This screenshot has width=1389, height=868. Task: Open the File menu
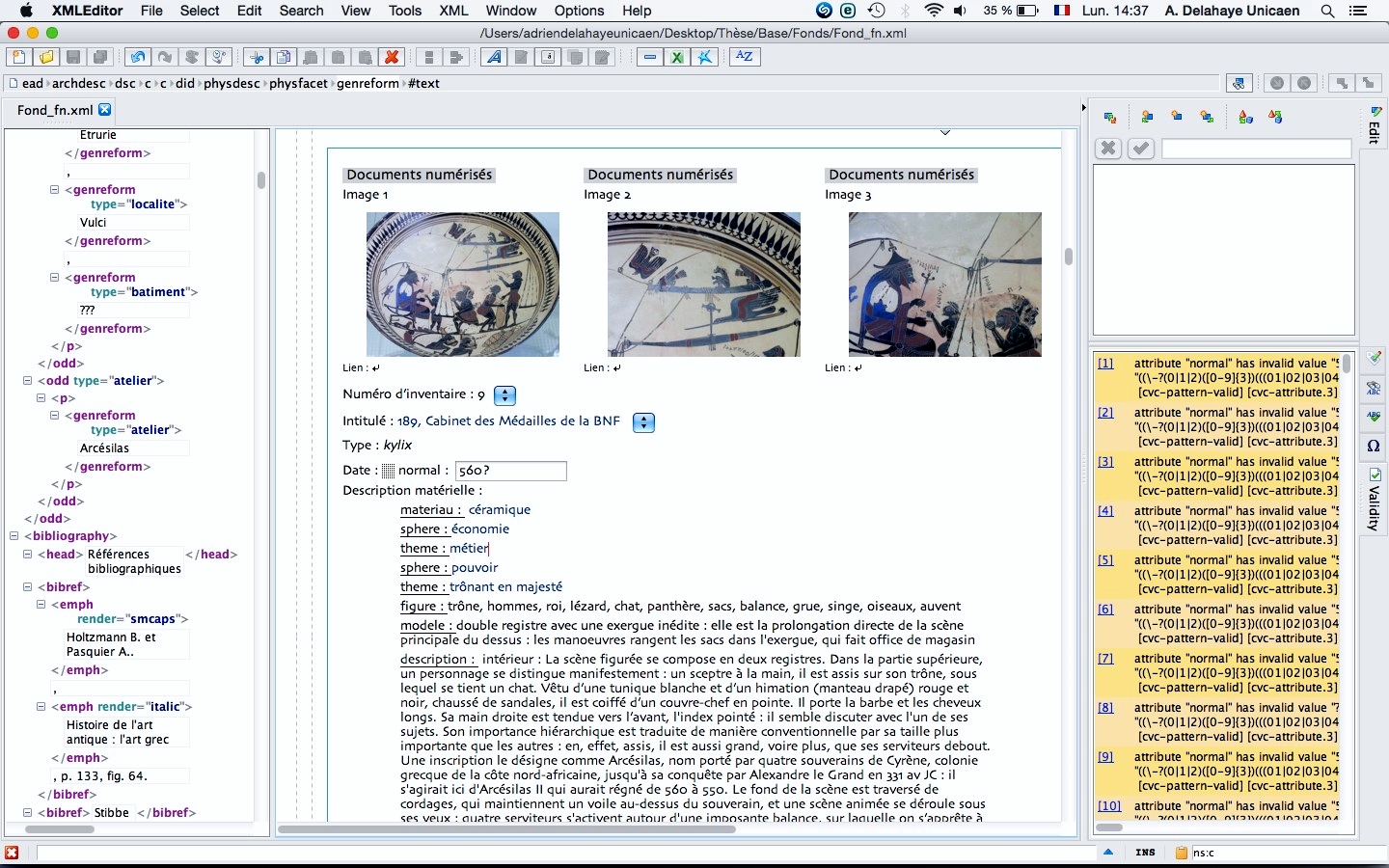pyautogui.click(x=151, y=11)
